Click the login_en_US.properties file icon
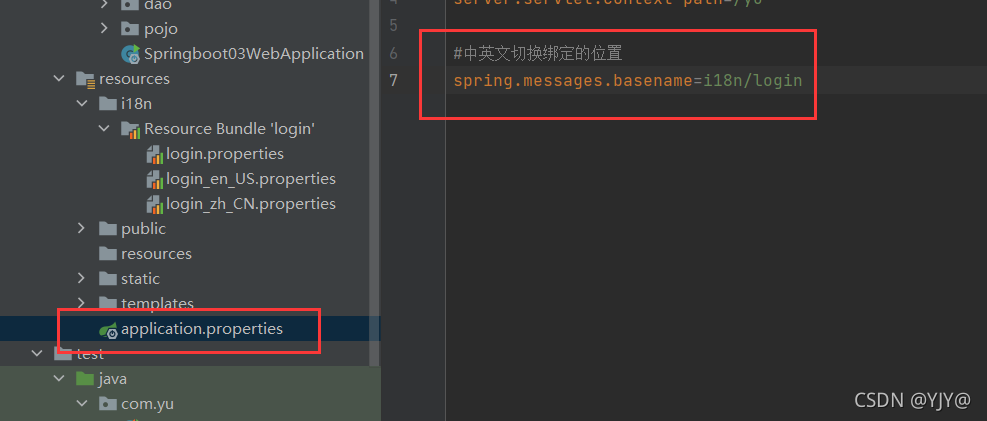 (154, 179)
